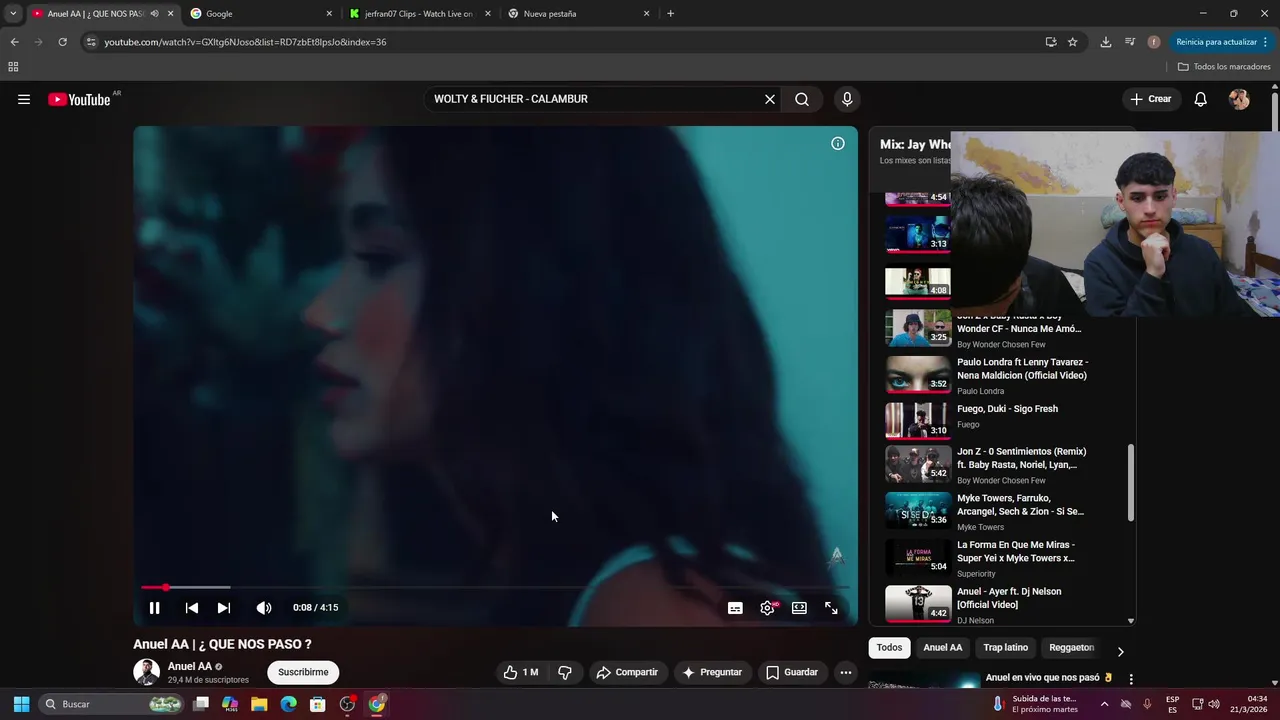
Task: Open Anuel AA channel name link
Action: point(190,666)
